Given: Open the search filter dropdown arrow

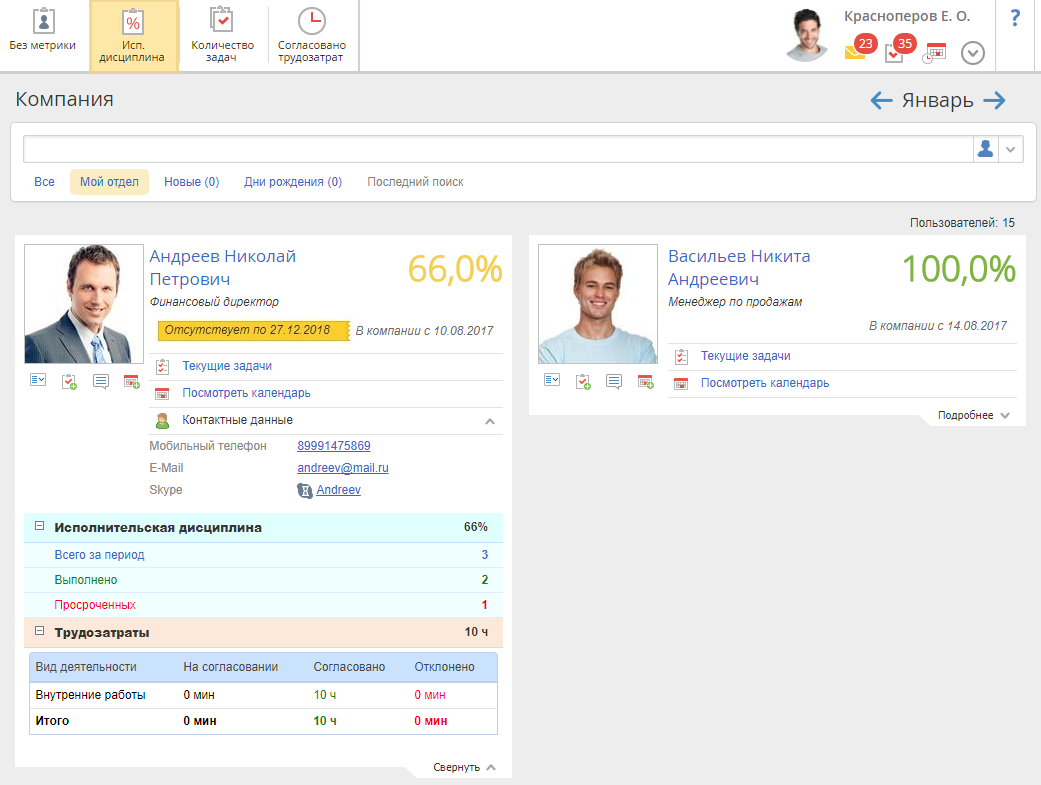Looking at the screenshot, I should [x=1010, y=149].
